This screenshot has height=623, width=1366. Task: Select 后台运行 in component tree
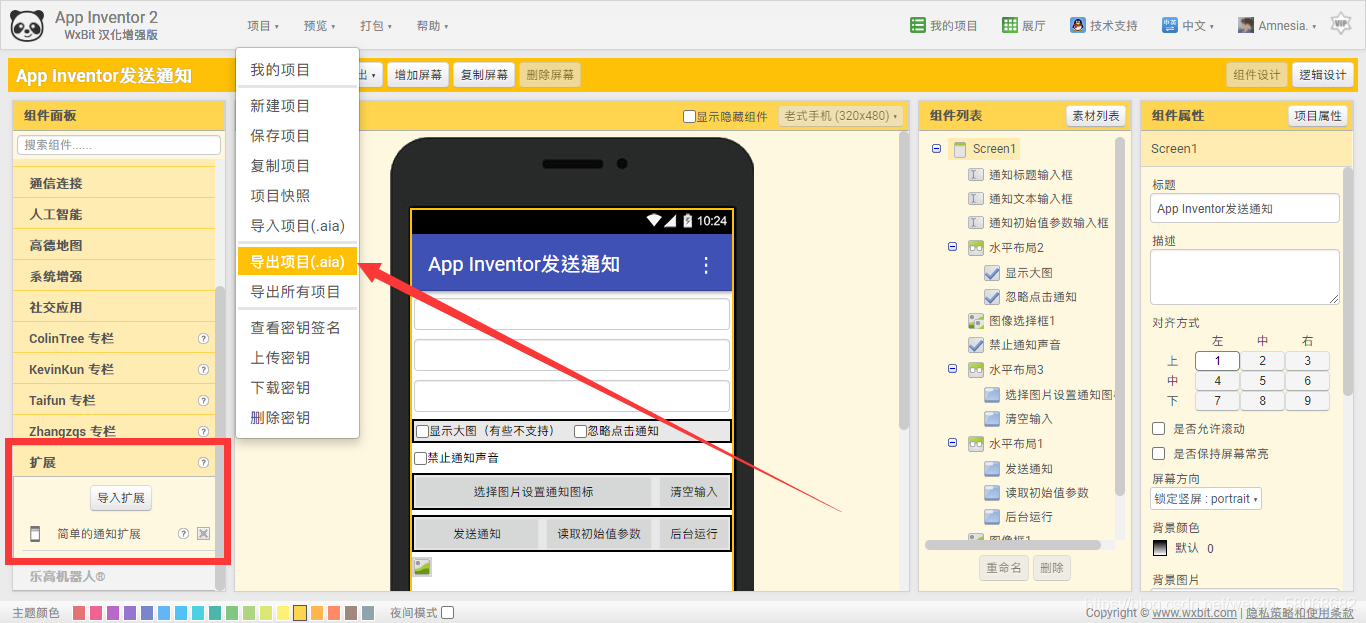[1029, 517]
